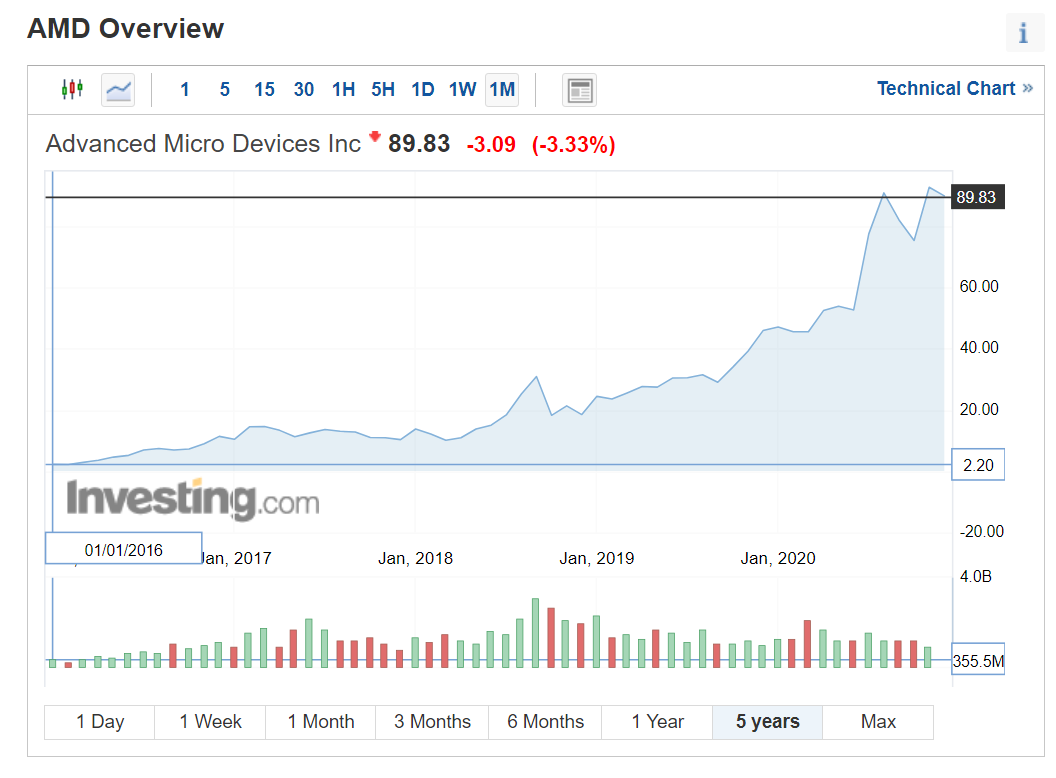Click the 40.00 price axis label

979,348
